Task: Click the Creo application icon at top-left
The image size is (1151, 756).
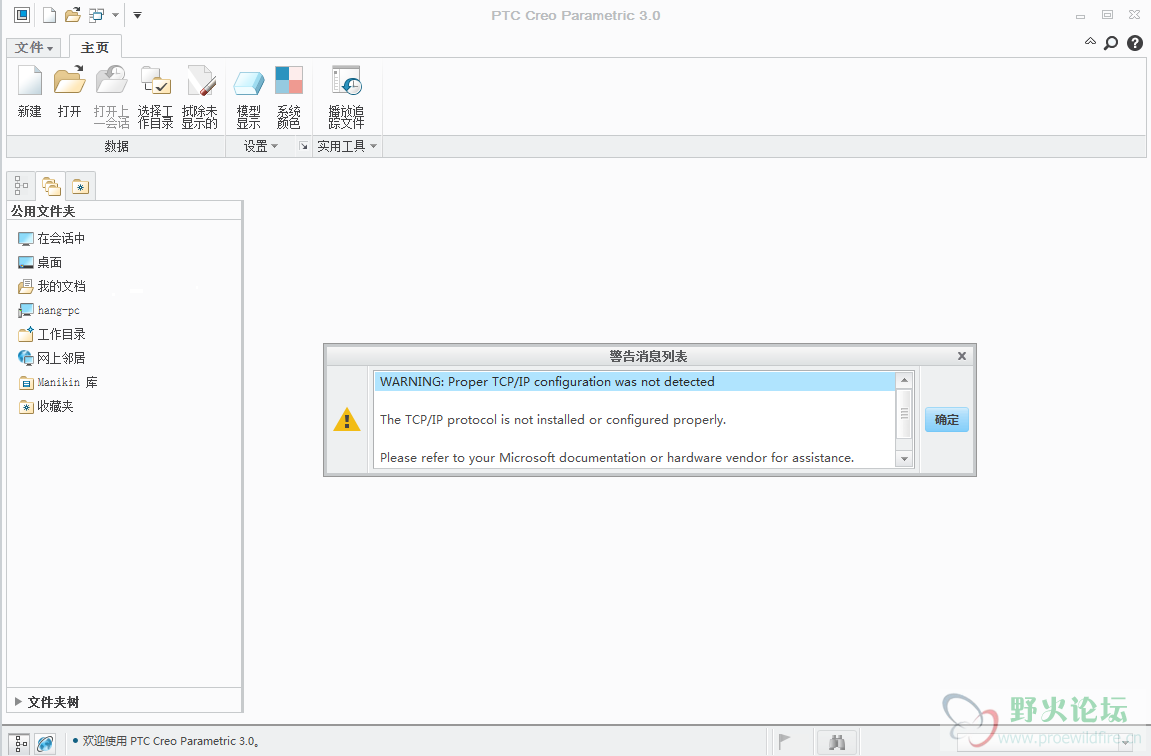Action: (22, 15)
